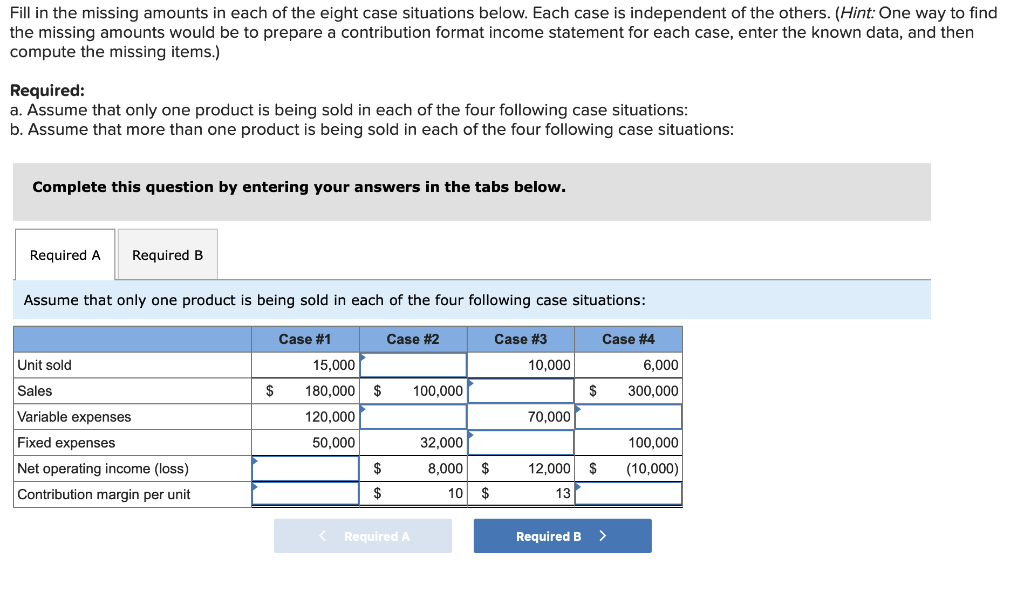
Task: Fill in Sales amount for Case #3
Action: [520, 391]
